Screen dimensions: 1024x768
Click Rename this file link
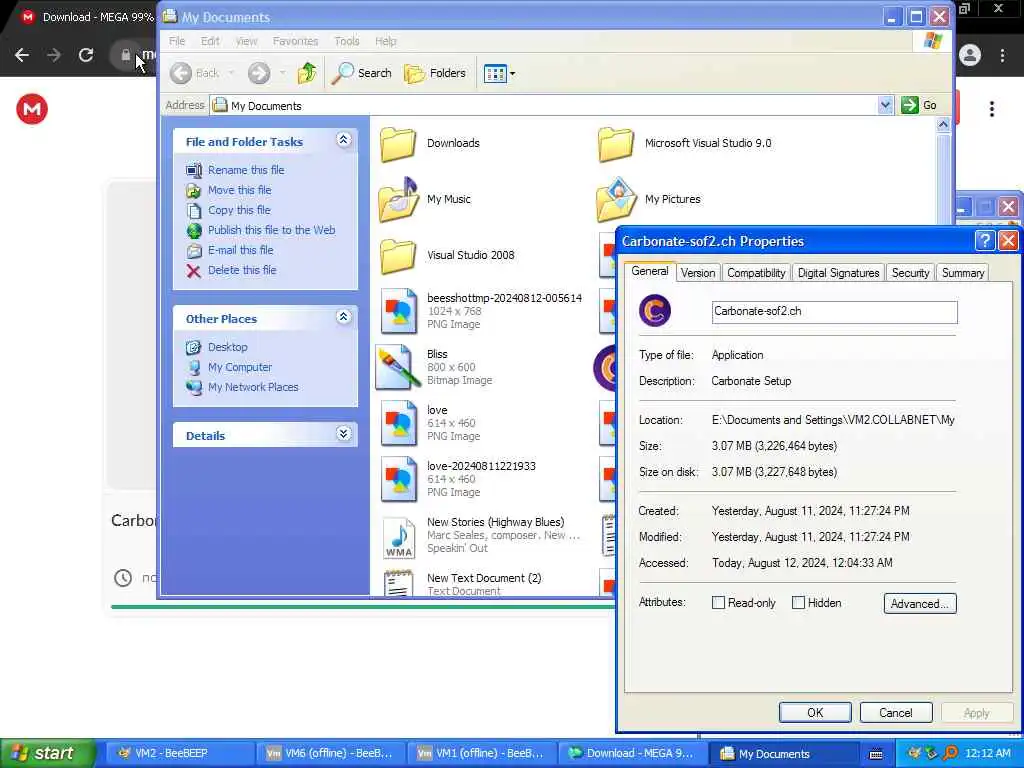point(246,170)
